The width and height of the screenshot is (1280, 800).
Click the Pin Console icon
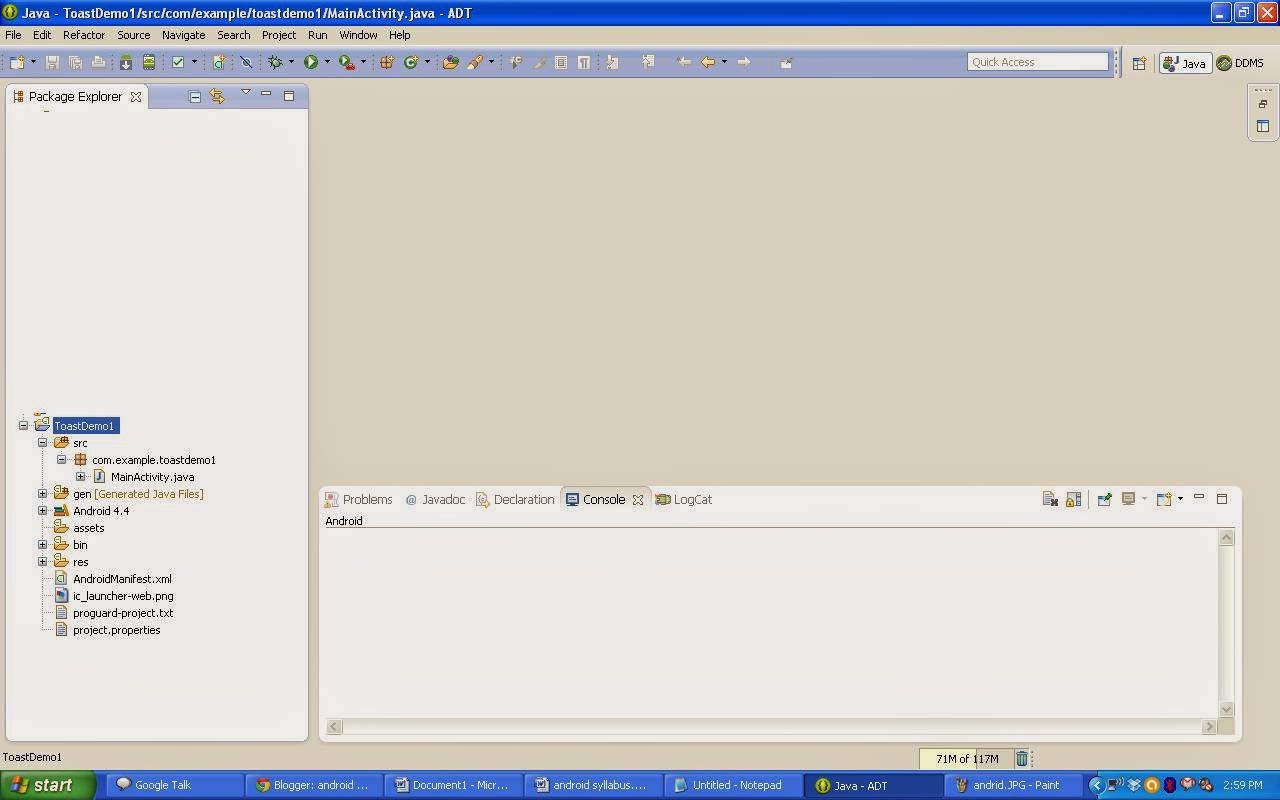coord(1104,499)
